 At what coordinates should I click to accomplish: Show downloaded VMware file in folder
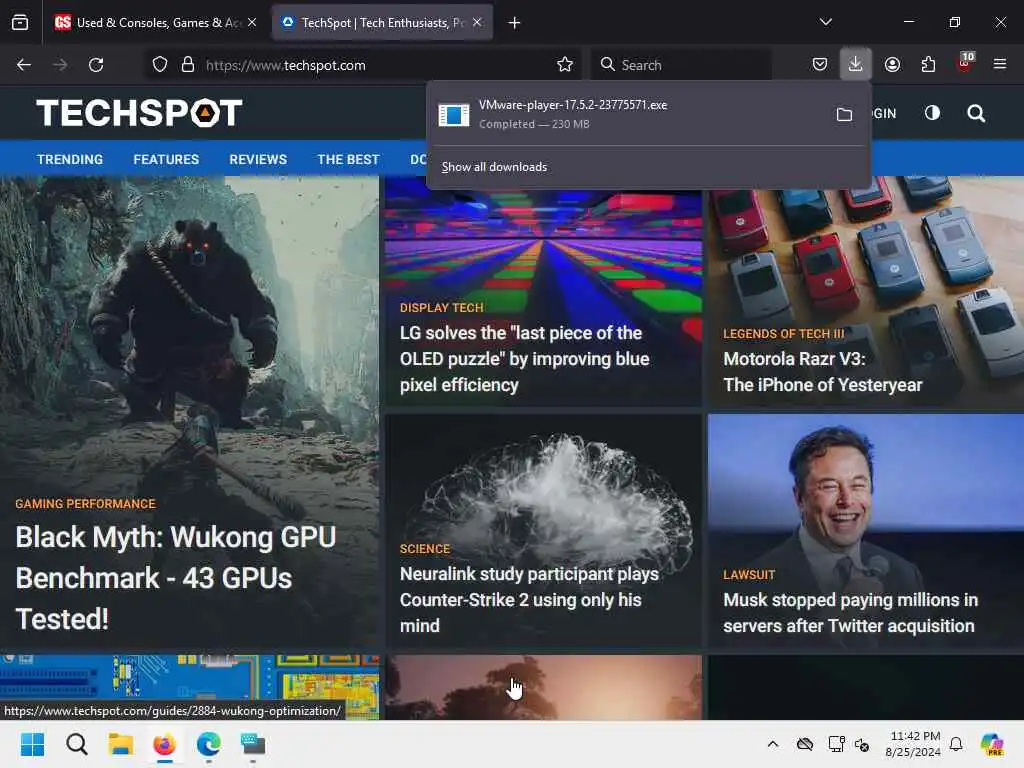(x=844, y=114)
